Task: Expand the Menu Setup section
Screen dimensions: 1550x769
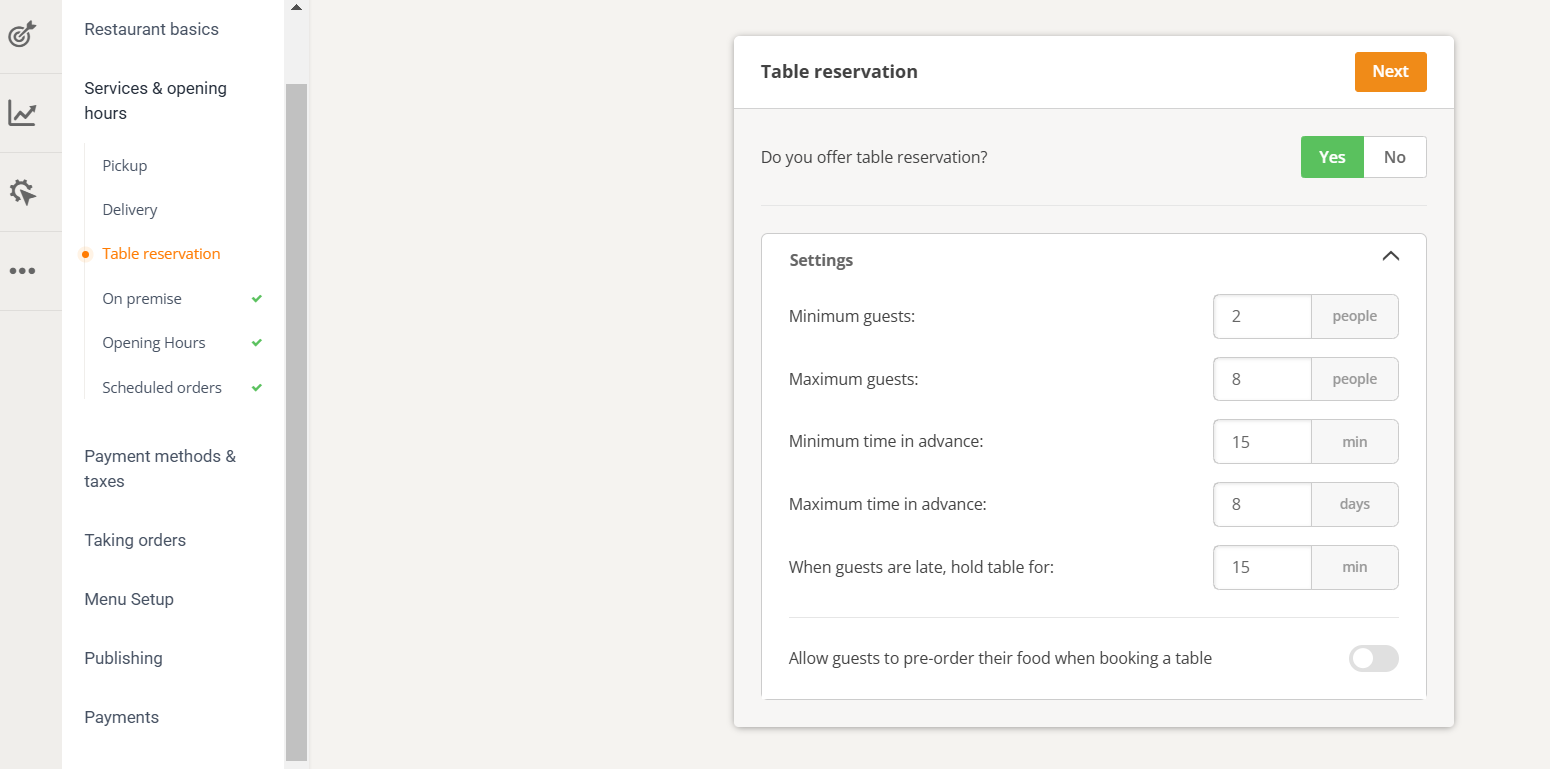Action: click(129, 599)
